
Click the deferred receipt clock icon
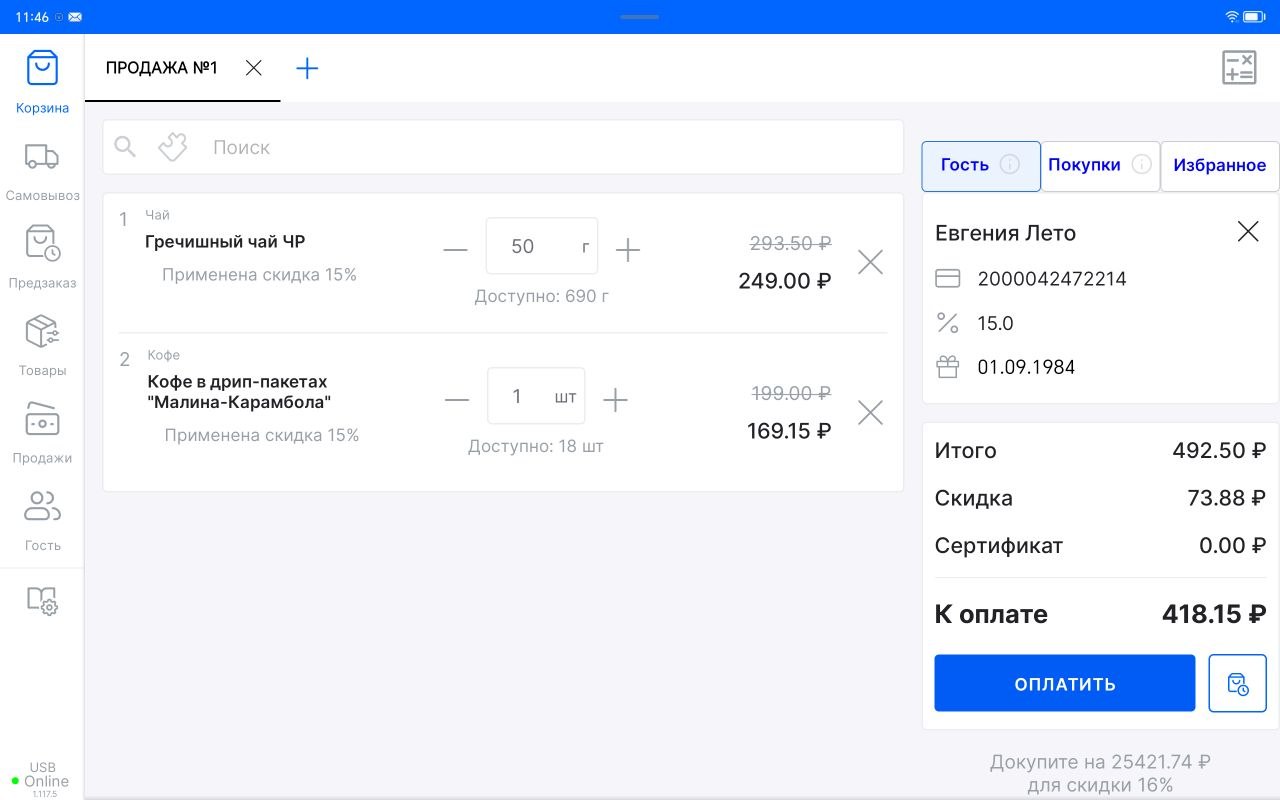pos(1238,683)
